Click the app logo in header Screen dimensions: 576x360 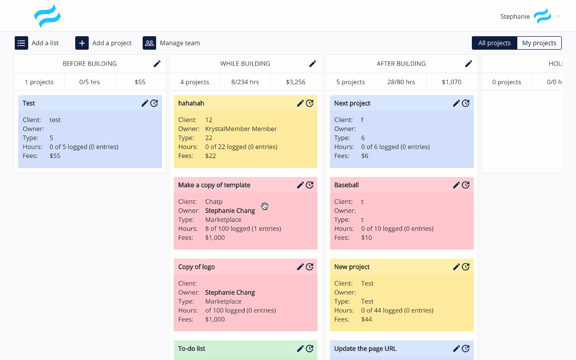47,16
